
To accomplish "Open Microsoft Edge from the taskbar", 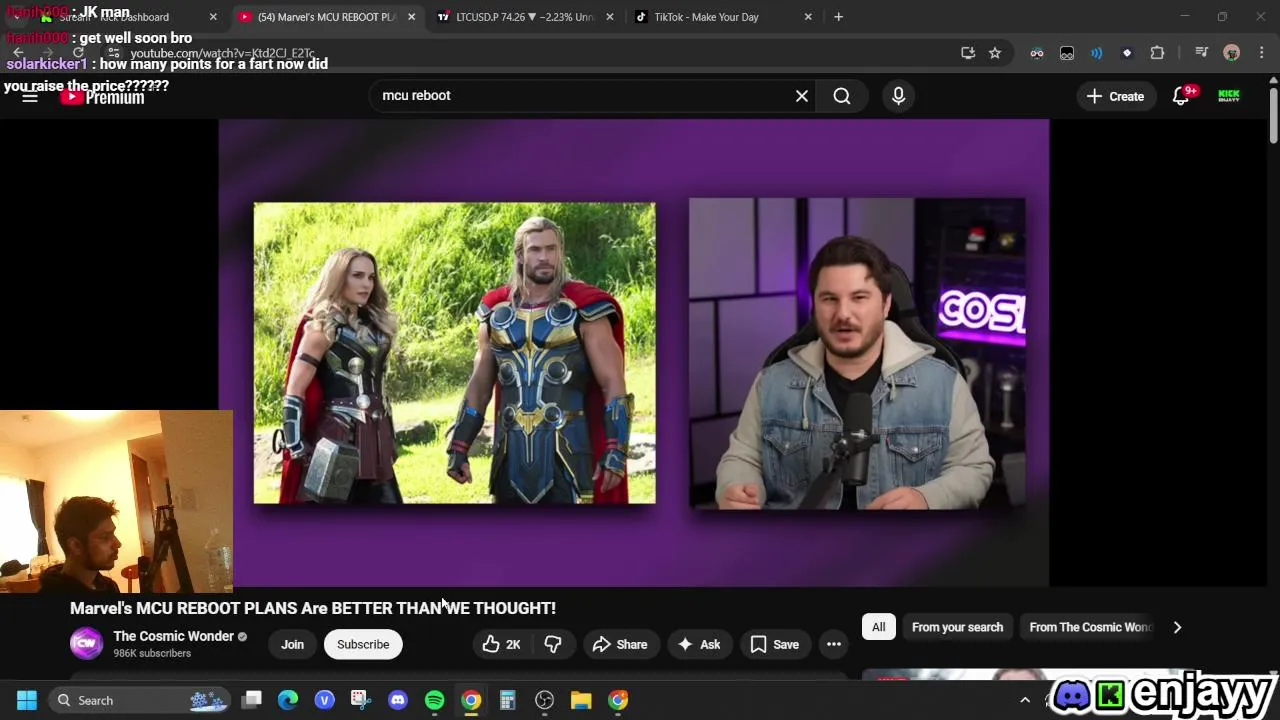I will pos(288,700).
